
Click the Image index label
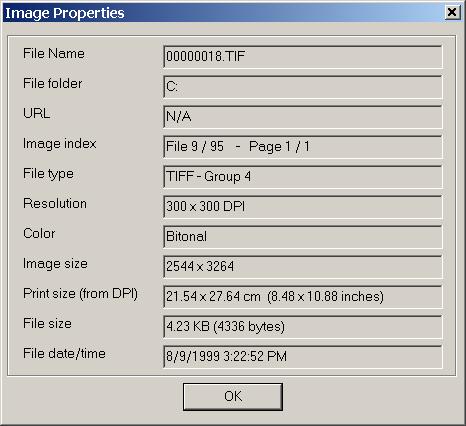click(59, 144)
